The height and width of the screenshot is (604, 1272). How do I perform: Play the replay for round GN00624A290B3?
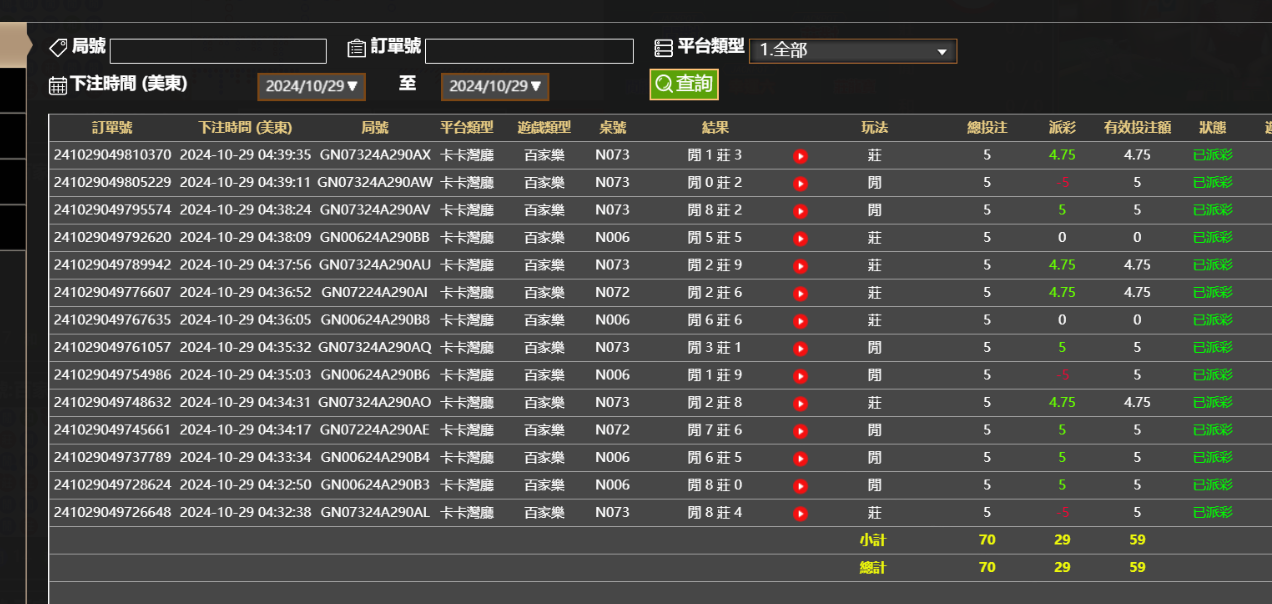800,485
